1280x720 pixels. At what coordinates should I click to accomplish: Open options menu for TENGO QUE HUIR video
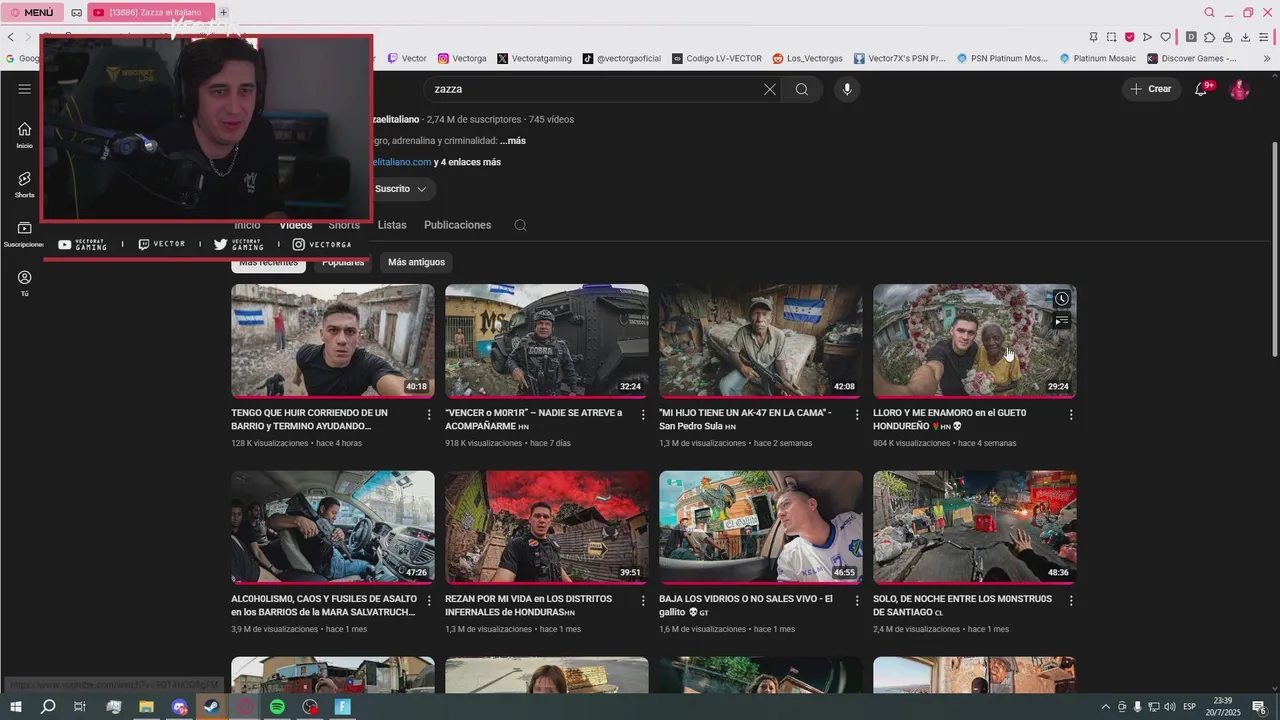click(x=429, y=414)
